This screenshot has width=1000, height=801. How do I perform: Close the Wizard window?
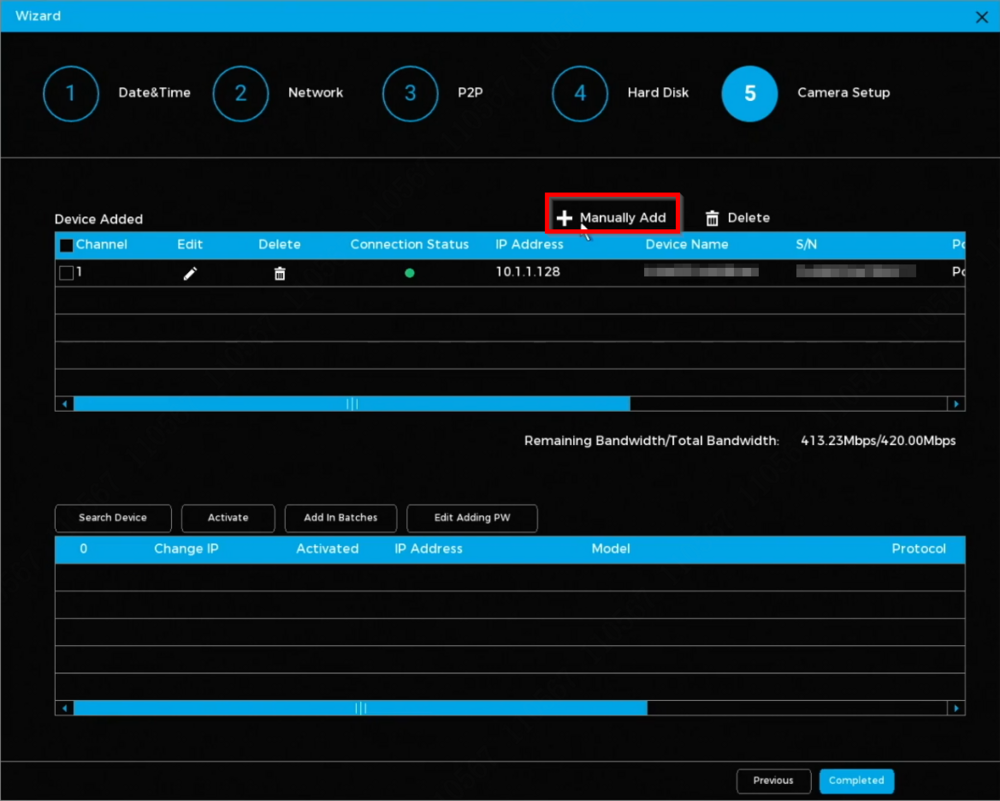point(982,16)
